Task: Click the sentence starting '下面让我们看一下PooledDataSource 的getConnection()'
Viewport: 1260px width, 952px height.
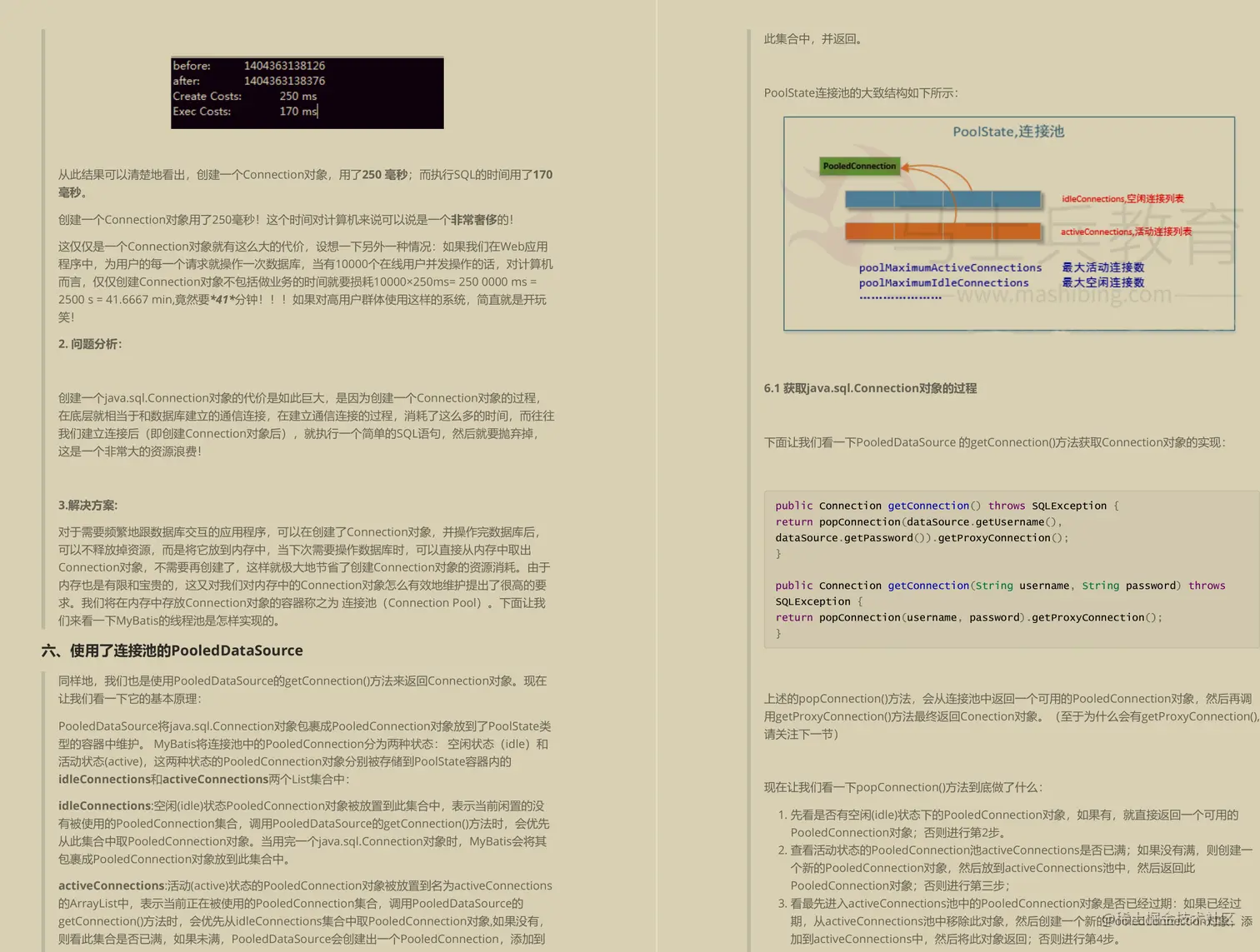Action: point(995,443)
